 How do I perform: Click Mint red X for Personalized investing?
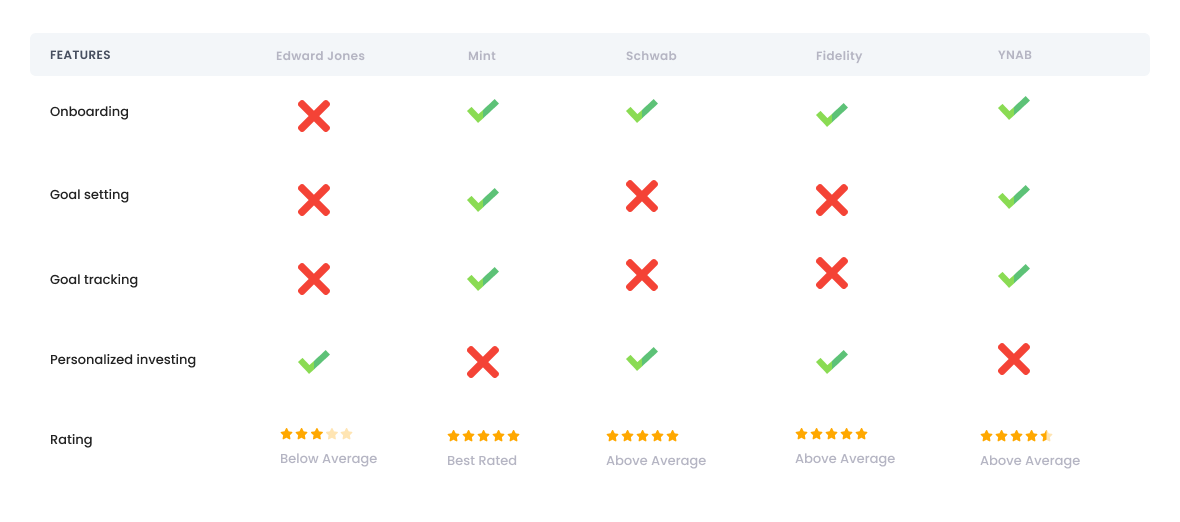483,362
